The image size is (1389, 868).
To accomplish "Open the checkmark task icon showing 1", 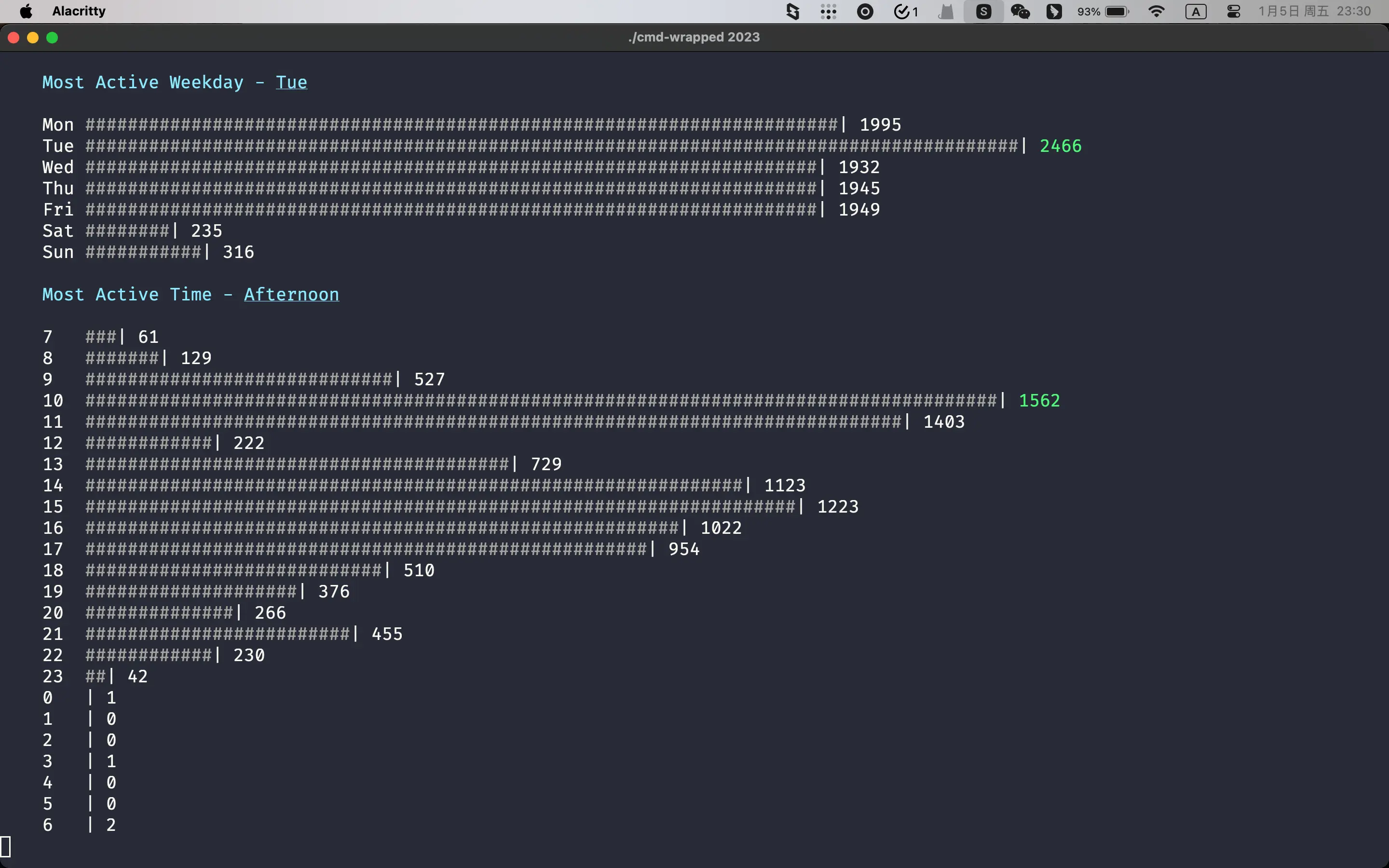I will pyautogui.click(x=906, y=12).
